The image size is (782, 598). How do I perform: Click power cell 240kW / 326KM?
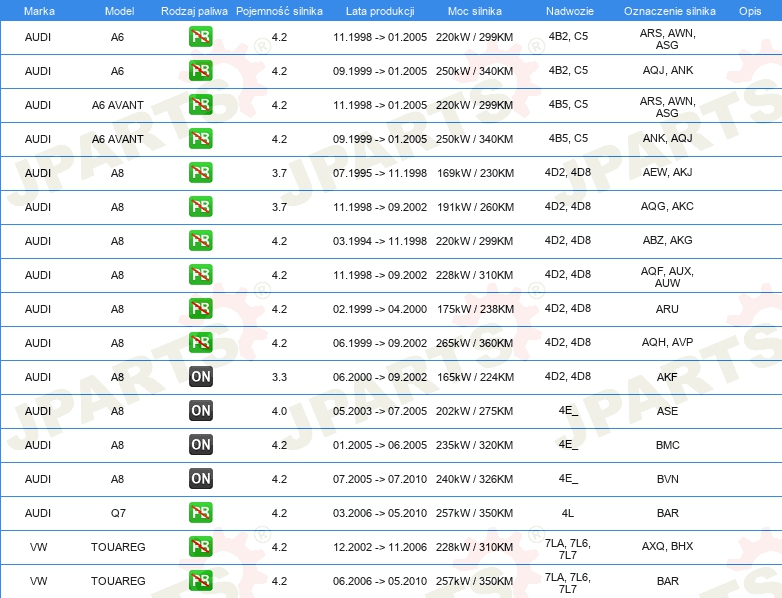pos(474,479)
